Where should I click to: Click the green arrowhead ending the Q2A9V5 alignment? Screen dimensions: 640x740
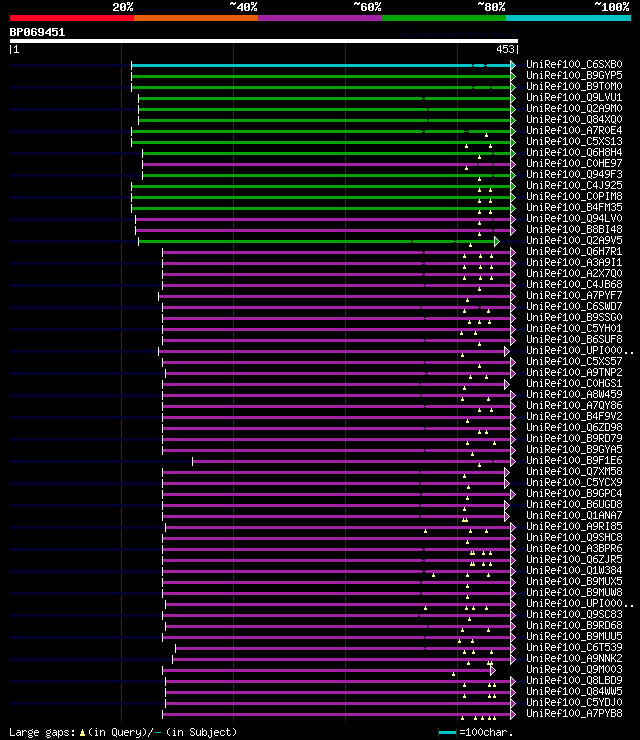[x=497, y=242]
